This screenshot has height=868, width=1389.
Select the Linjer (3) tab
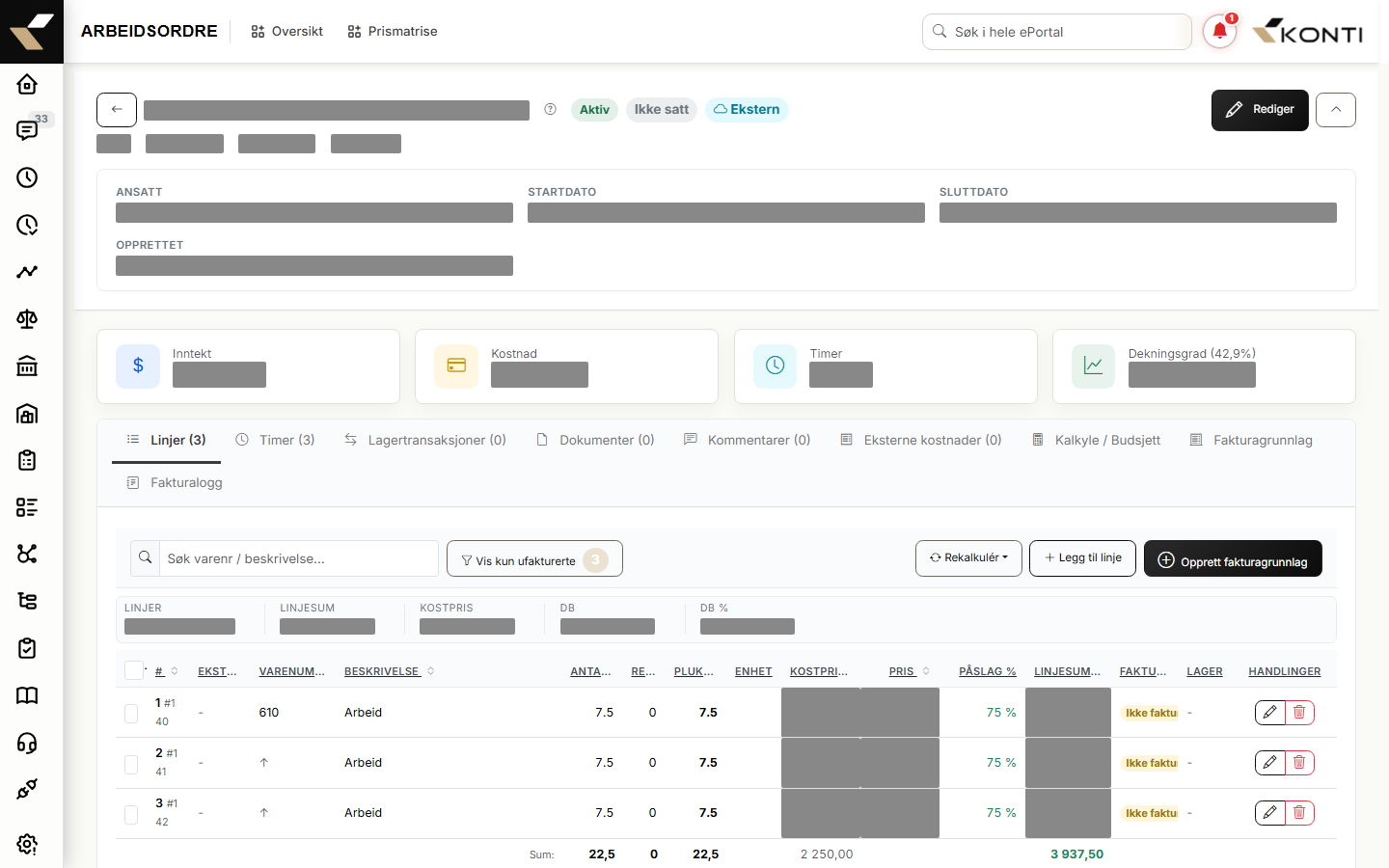pos(167,440)
